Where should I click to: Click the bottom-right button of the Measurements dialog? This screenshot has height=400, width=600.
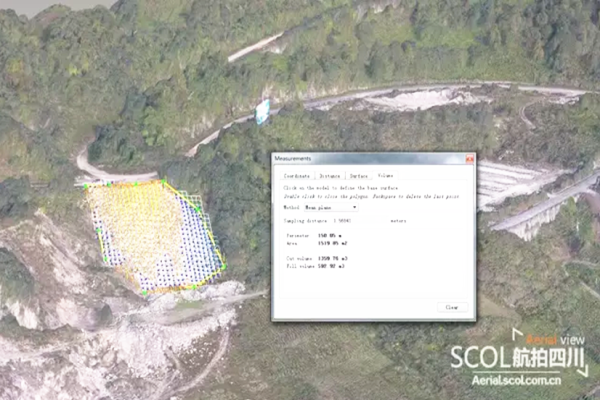tap(452, 307)
